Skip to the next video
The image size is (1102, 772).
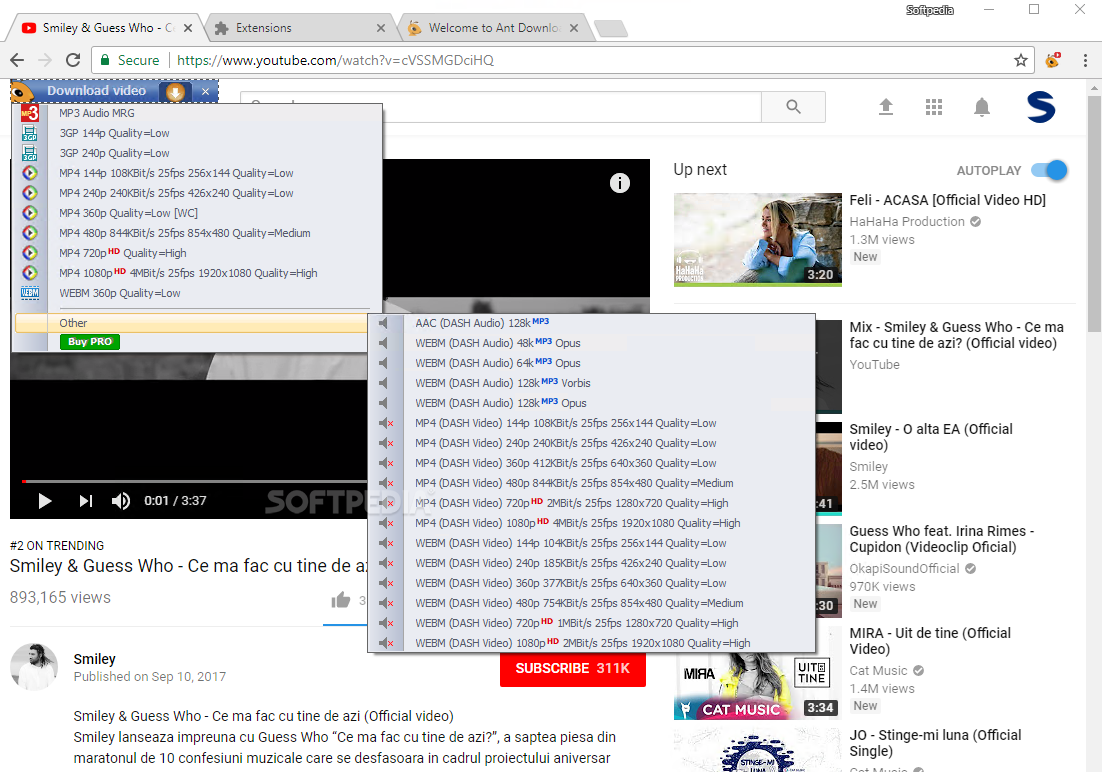86,501
